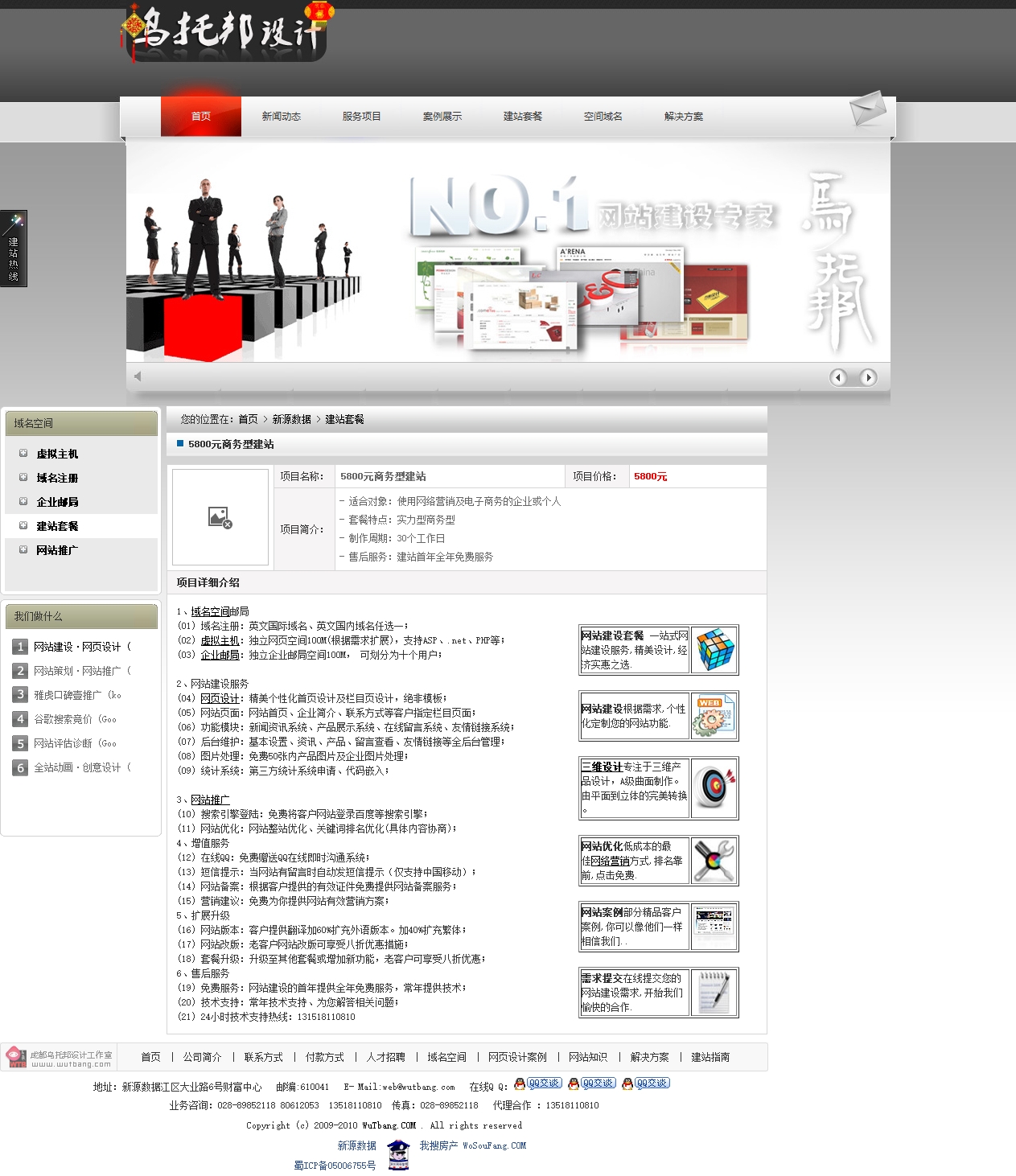The height and width of the screenshot is (1176, 1016).
Task: Click the previous slide arrow in banner
Action: [x=838, y=377]
